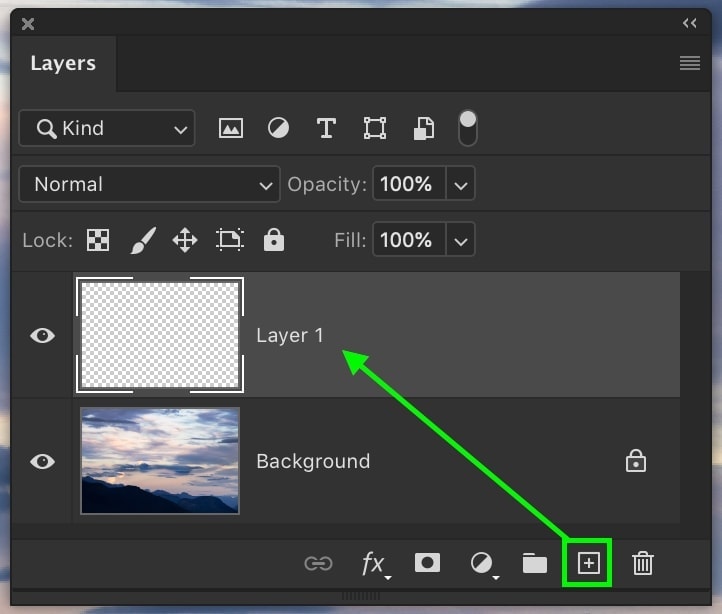Create a new group folder icon
The height and width of the screenshot is (614, 722).
[x=535, y=564]
